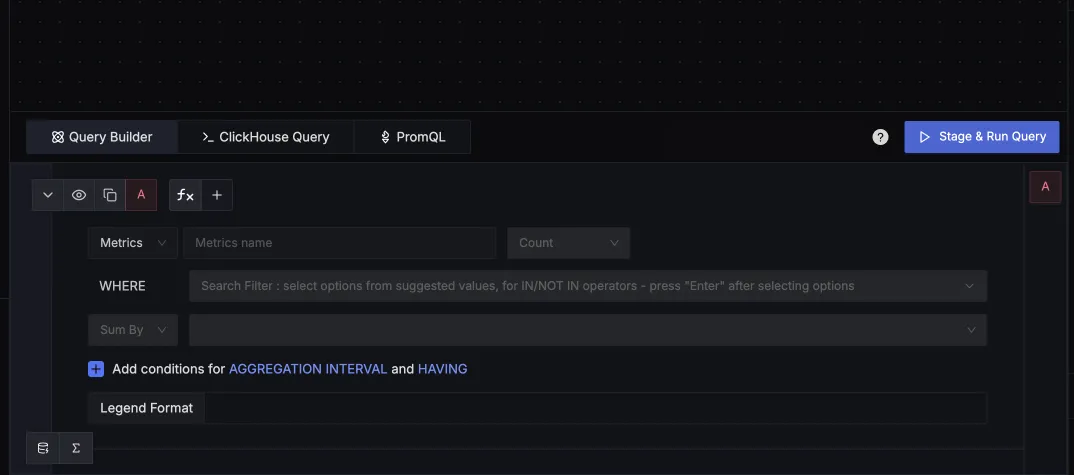Screen dimensions: 1074x475
Task: Click the help question mark icon
Action: pos(880,137)
